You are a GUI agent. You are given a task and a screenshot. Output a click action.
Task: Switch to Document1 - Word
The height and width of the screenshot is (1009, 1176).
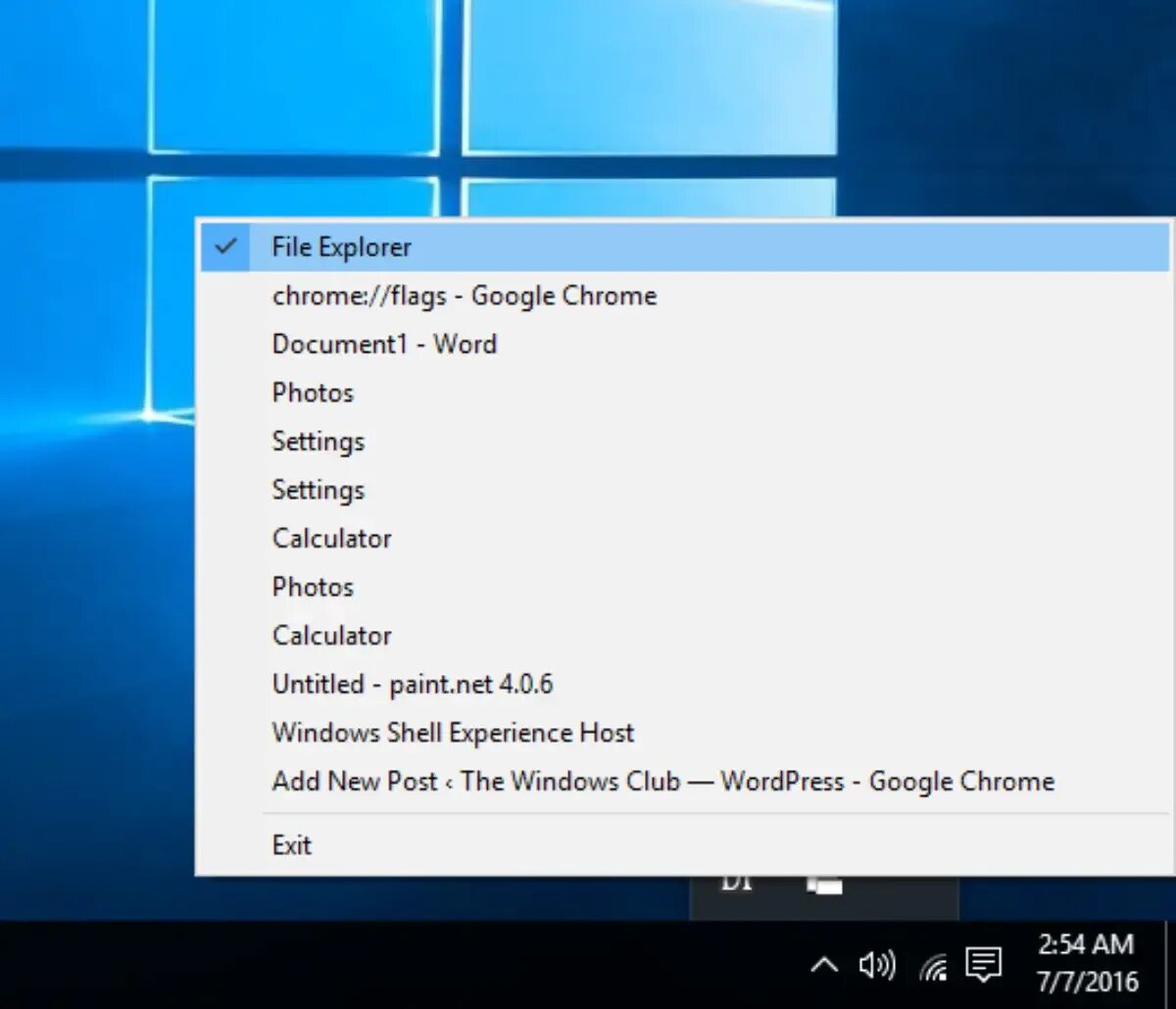coord(685,344)
